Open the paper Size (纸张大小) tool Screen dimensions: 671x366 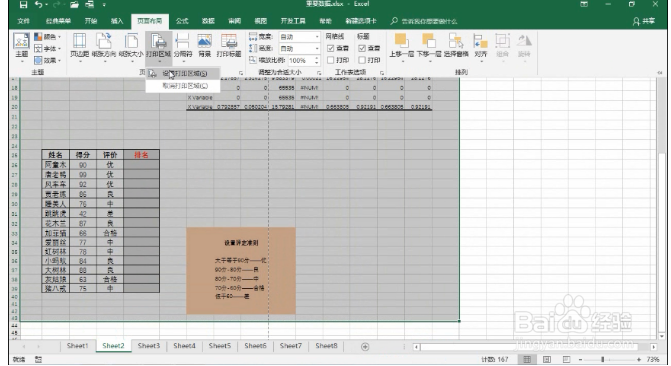131,48
